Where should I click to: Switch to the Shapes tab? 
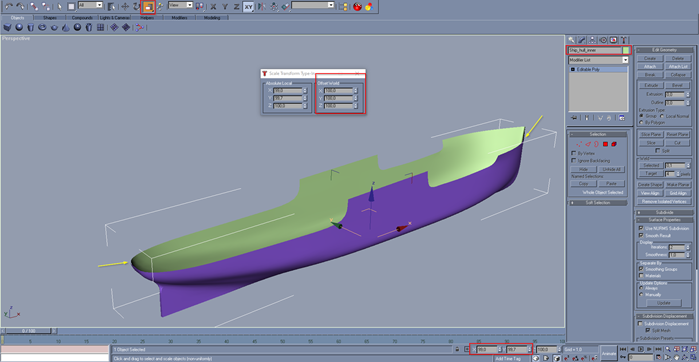click(49, 18)
